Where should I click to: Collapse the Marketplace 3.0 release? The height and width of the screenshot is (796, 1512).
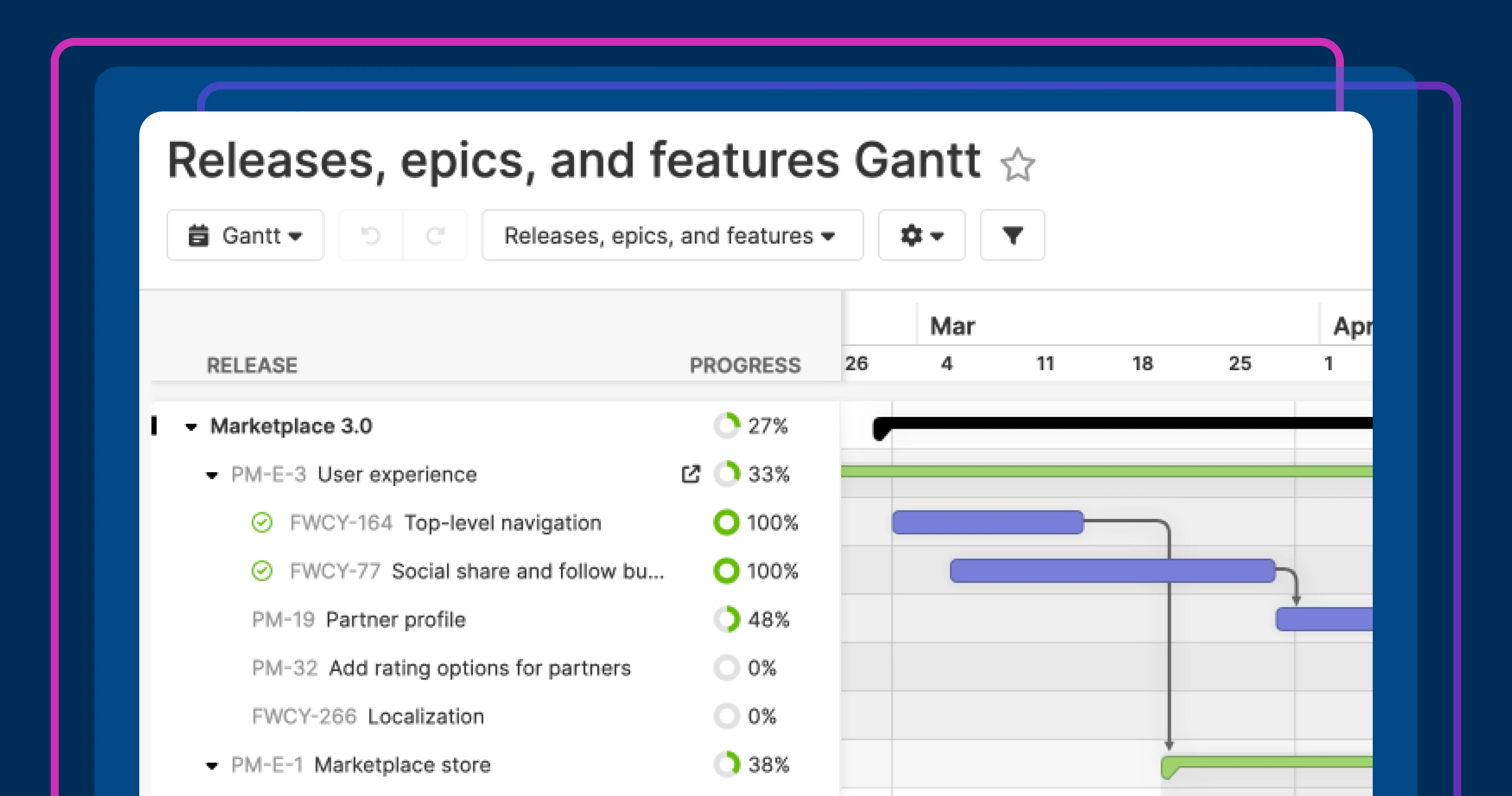coord(191,427)
